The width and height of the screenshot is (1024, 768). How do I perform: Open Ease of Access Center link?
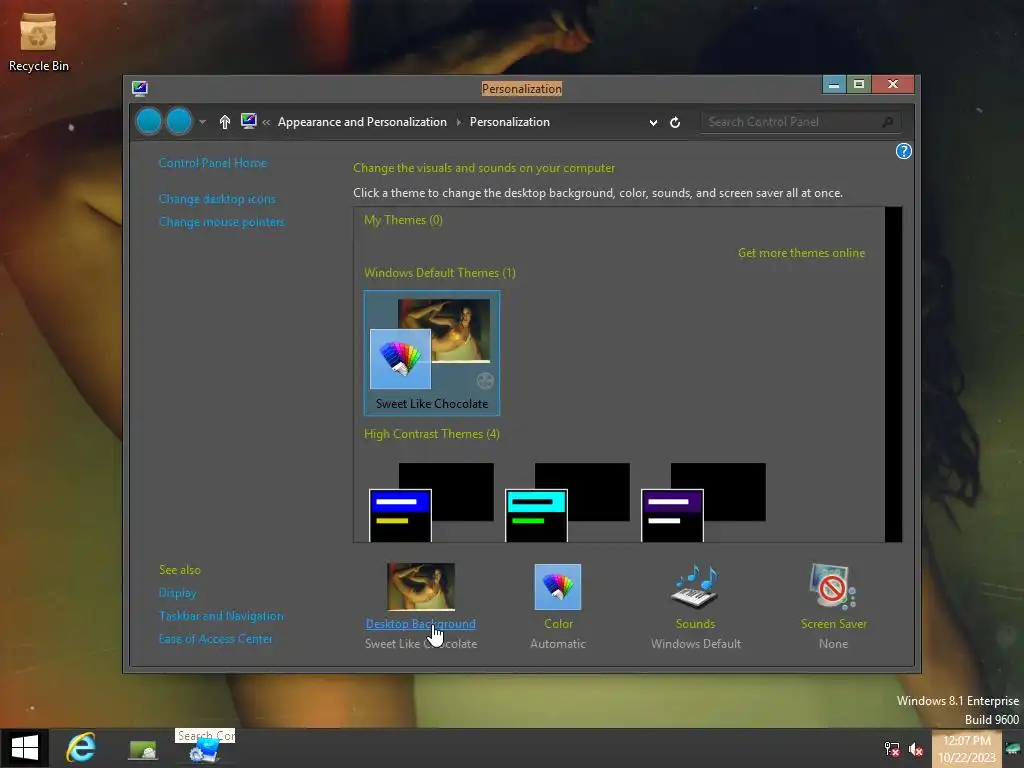pyautogui.click(x=216, y=639)
